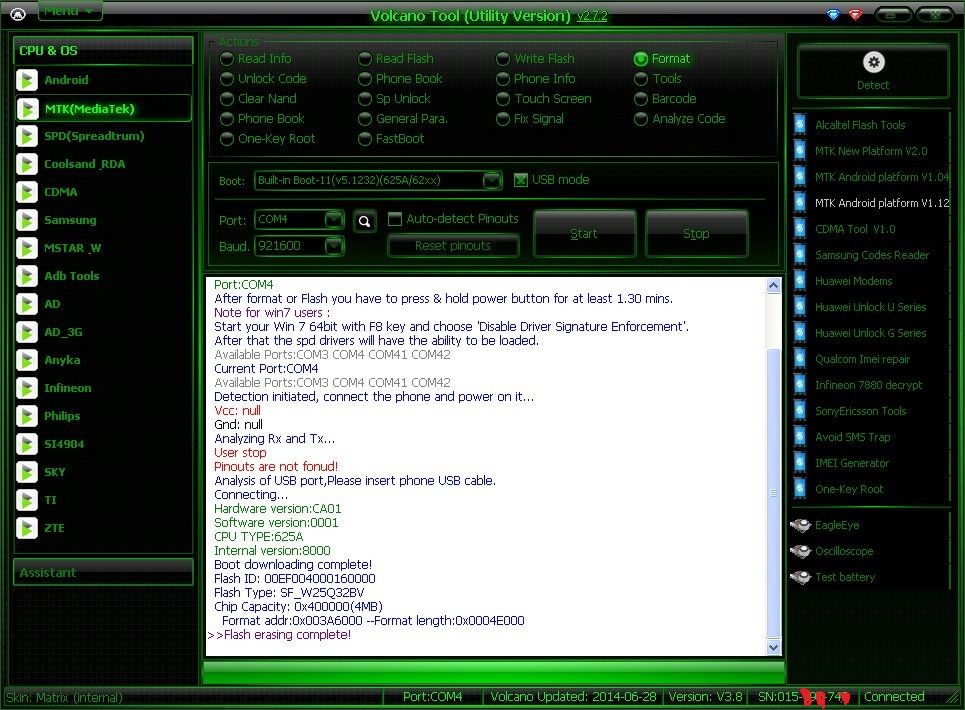Click the v2.7.2 version link
Image resolution: width=965 pixels, height=710 pixels.
tap(592, 16)
